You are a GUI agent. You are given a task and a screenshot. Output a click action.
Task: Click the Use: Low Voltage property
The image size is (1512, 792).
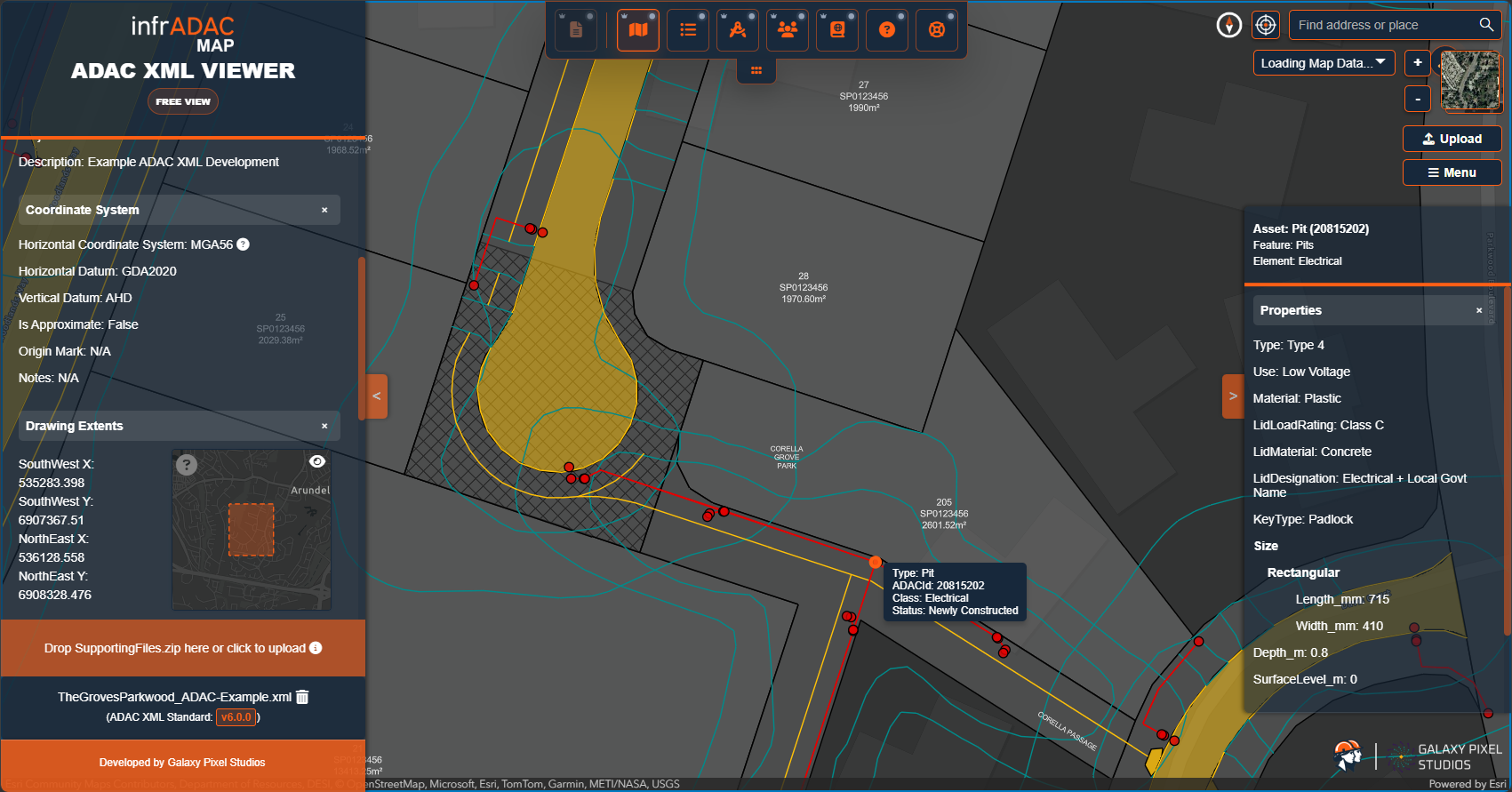coord(1301,372)
